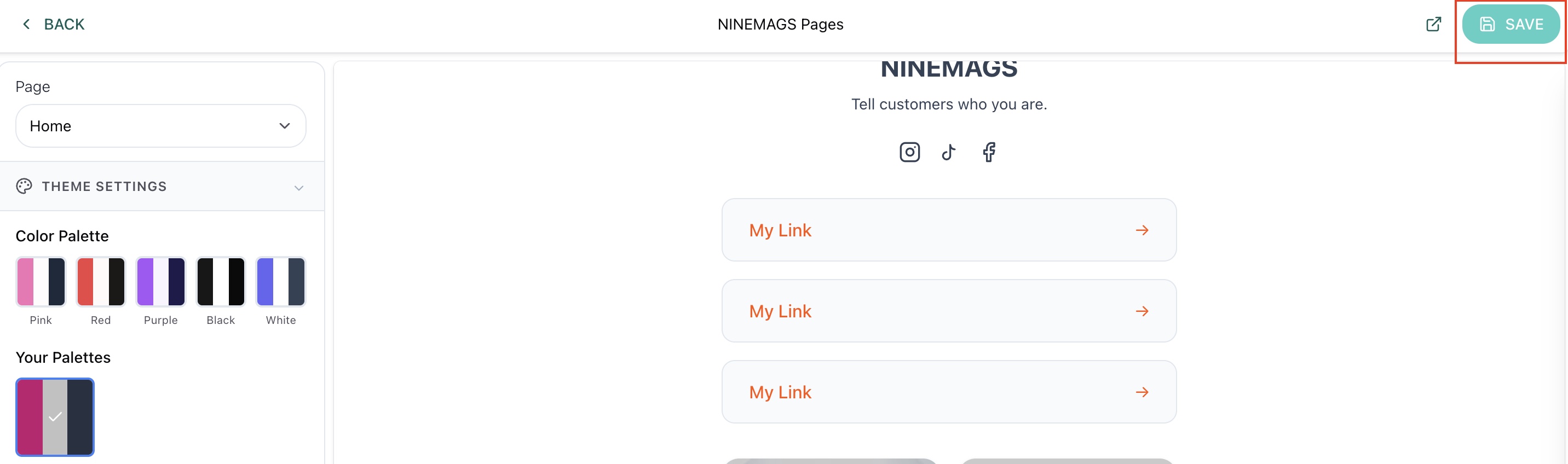Click the arrow on the third My Link
The image size is (1568, 464).
click(1142, 392)
